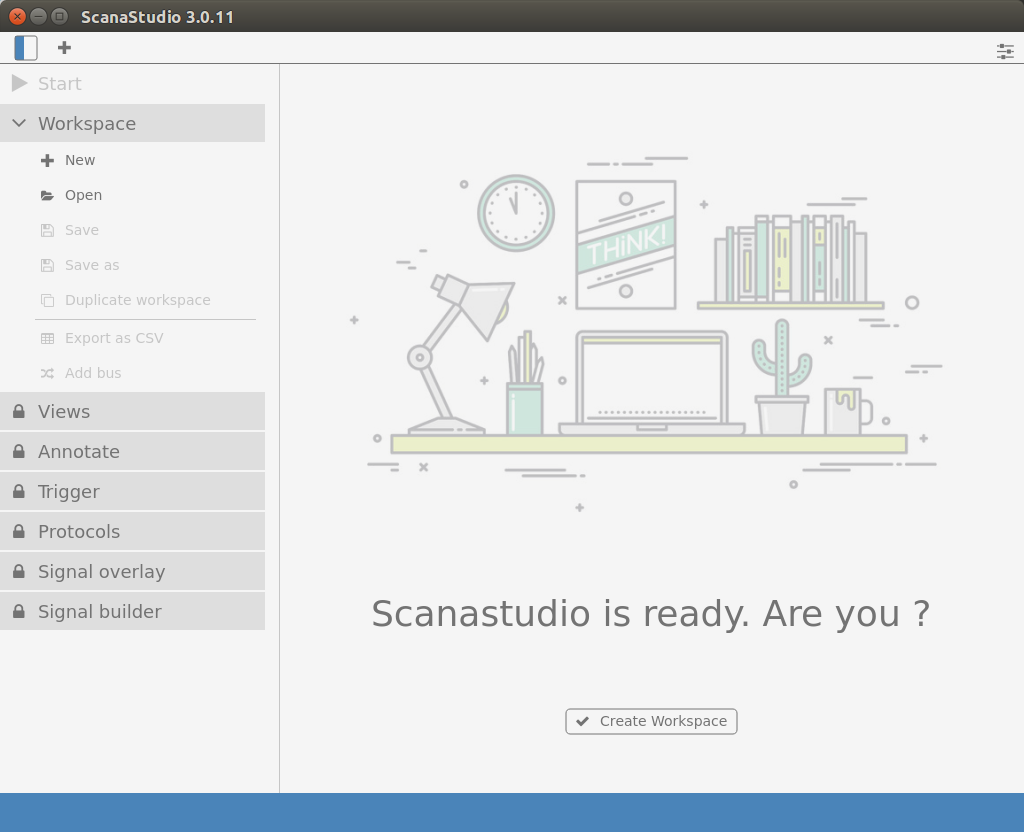
Task: Click the Start play icon
Action: [20, 84]
